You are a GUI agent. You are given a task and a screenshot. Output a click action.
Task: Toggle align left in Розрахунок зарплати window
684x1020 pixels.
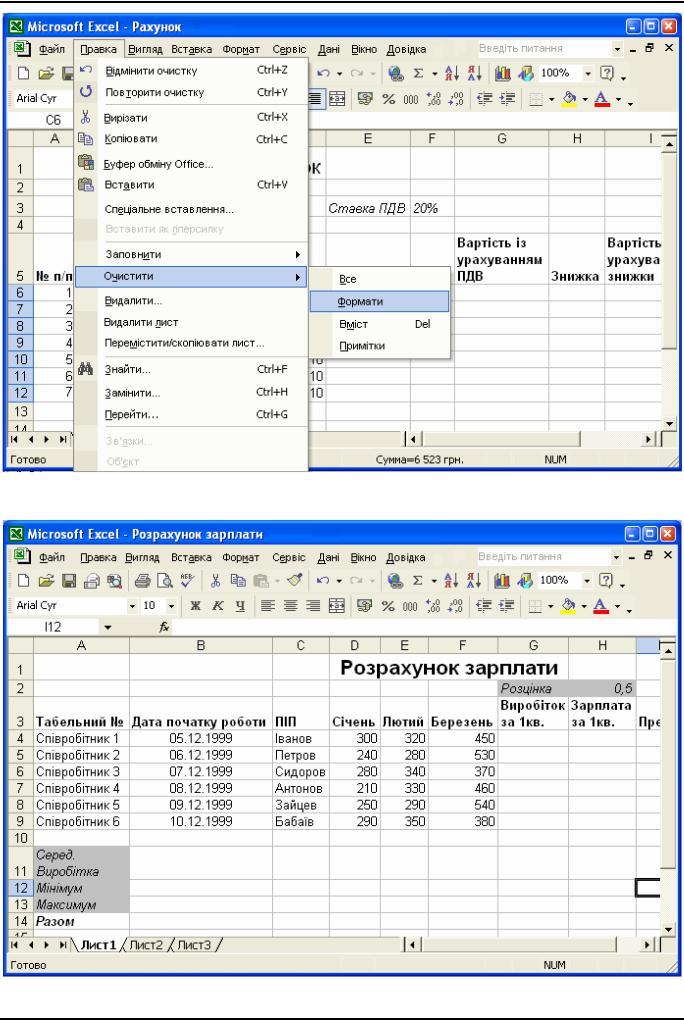point(267,606)
